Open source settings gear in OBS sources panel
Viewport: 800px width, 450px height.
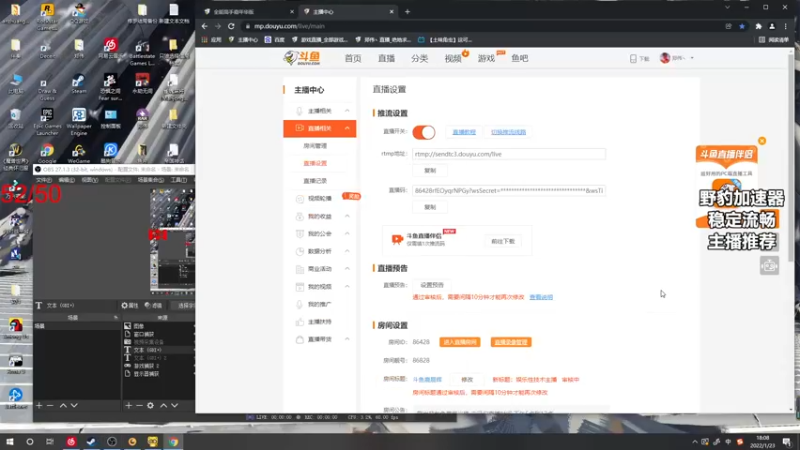tap(151, 405)
